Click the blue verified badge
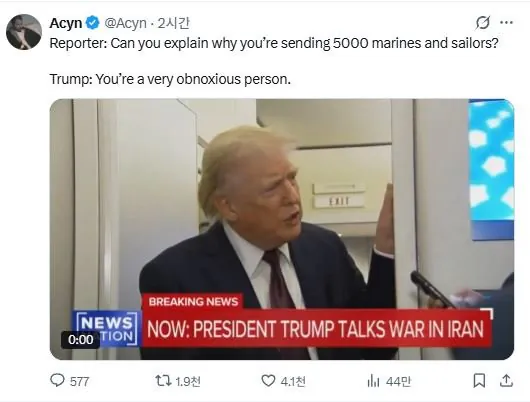Viewport: 530px width, 402px height. pyautogui.click(x=92, y=23)
